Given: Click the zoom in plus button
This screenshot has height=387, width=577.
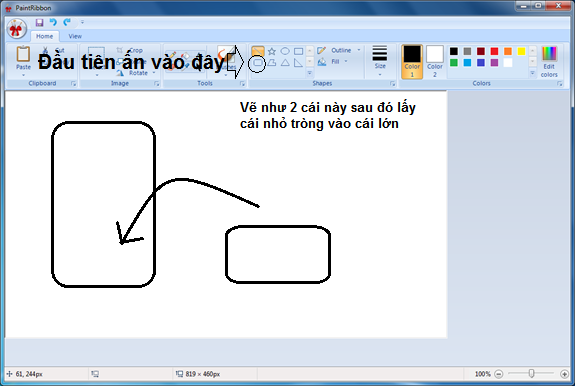Looking at the screenshot, I should point(564,374).
